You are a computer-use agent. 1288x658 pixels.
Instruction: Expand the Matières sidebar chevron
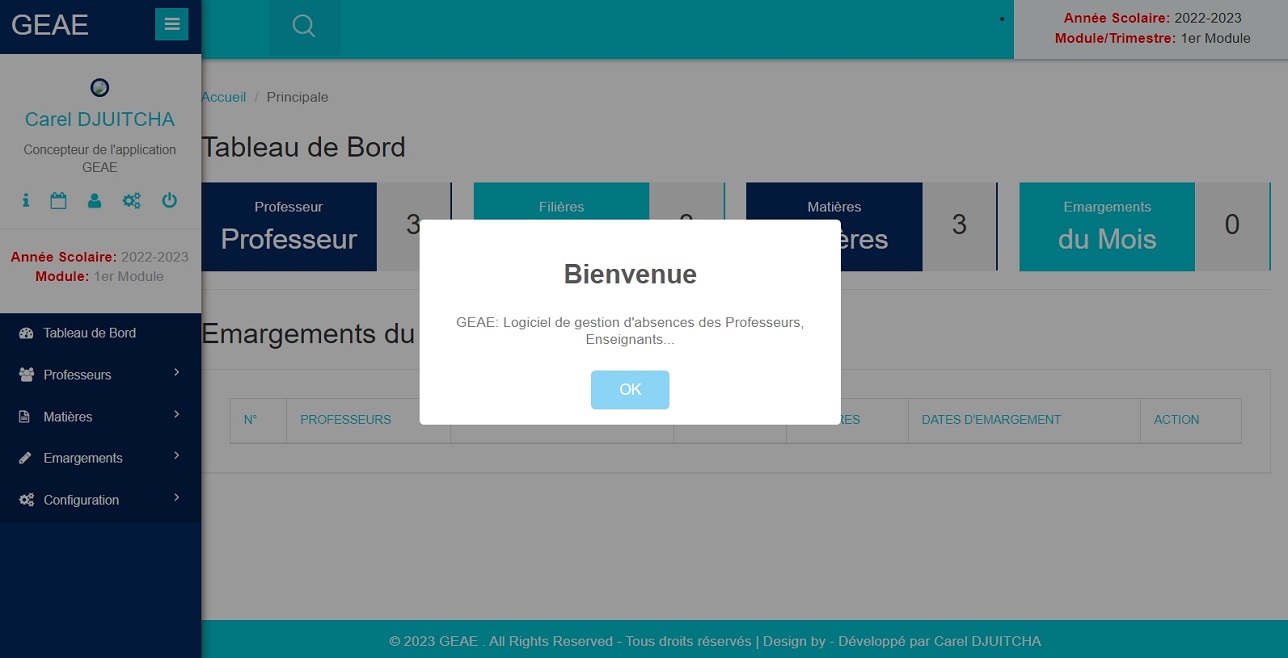pyautogui.click(x=176, y=415)
